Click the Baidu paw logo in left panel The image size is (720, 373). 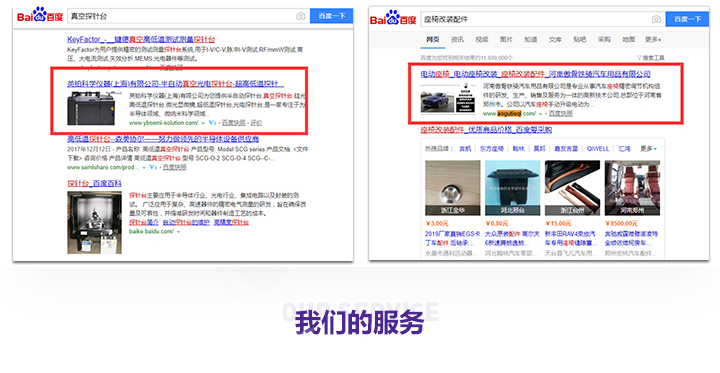pyautogui.click(x=39, y=15)
